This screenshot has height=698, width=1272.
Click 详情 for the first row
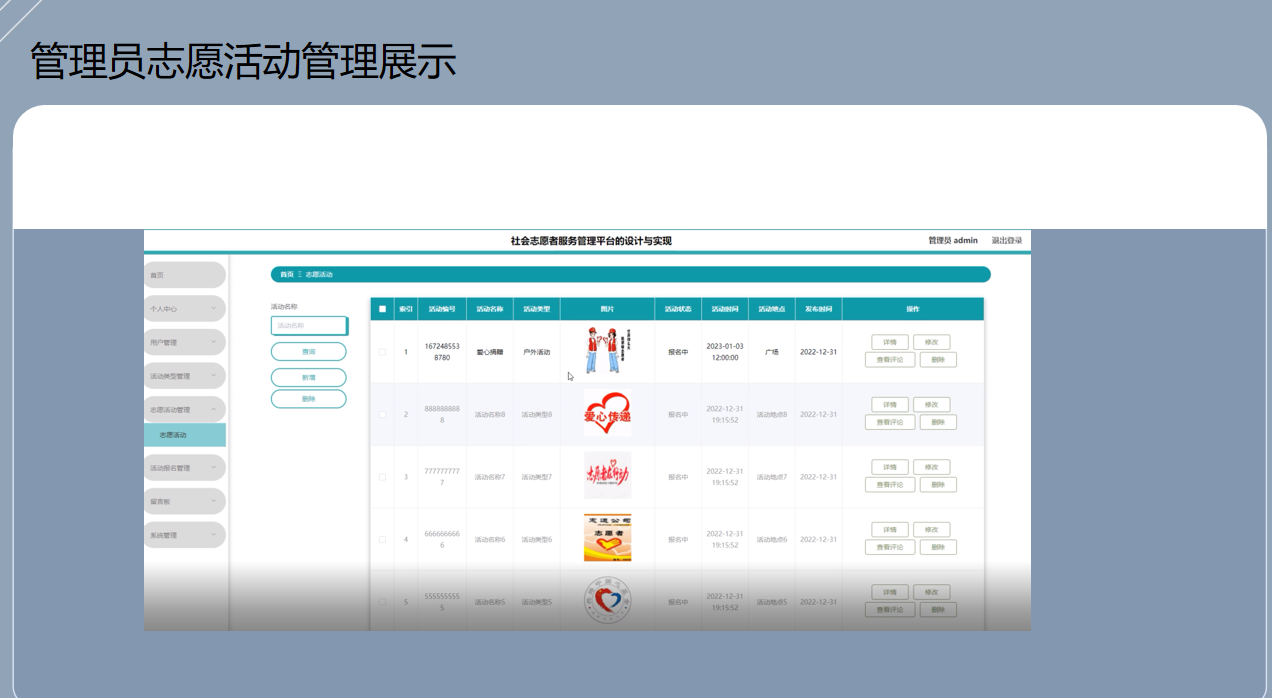(890, 342)
